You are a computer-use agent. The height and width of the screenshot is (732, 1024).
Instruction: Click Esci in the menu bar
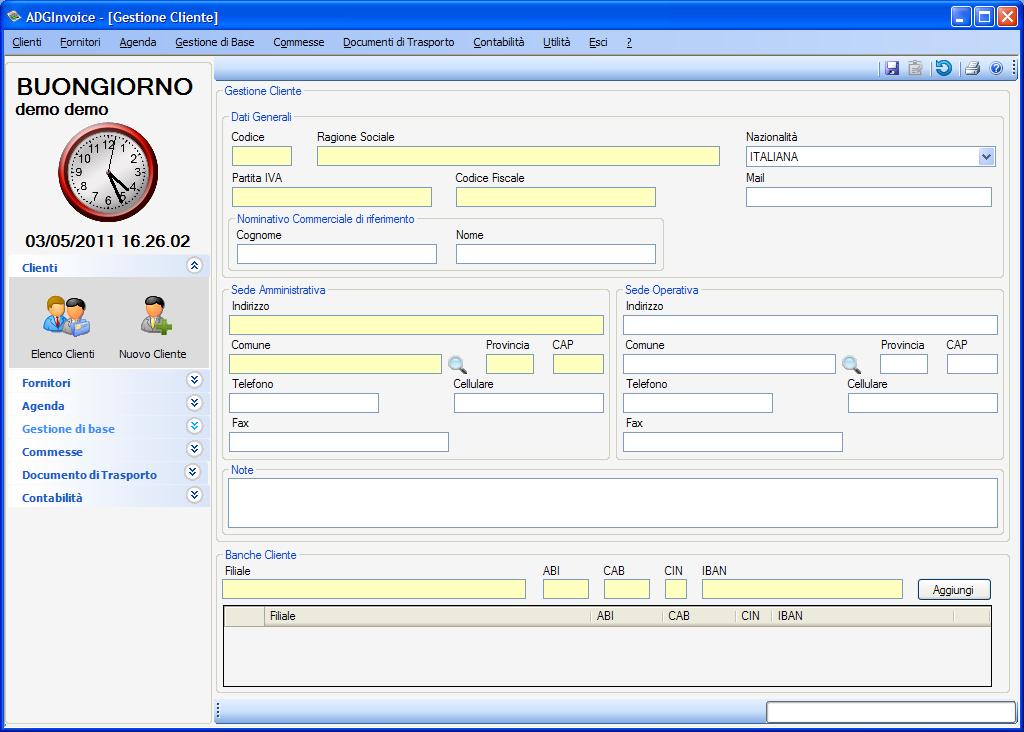click(598, 42)
